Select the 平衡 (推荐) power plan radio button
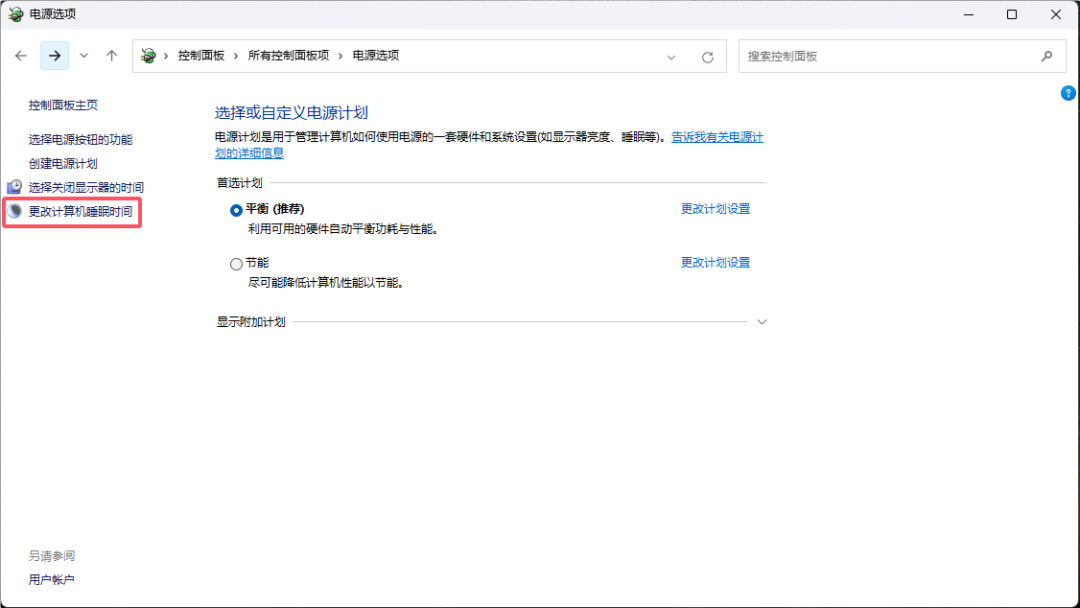This screenshot has height=608, width=1080. tap(234, 209)
